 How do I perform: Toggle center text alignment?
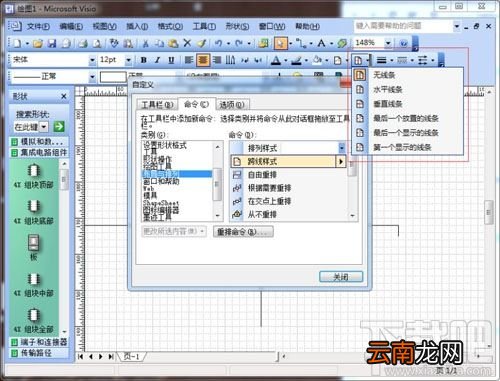[x=203, y=60]
